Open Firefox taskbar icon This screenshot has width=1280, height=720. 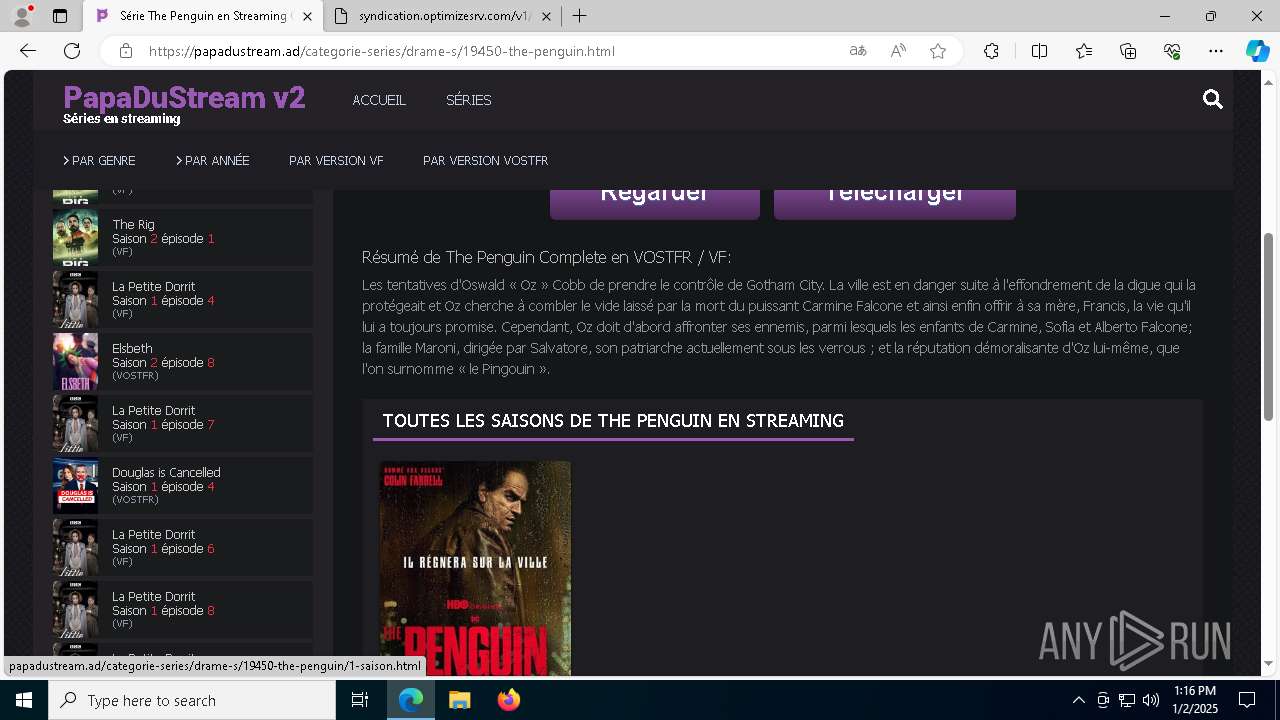(508, 700)
